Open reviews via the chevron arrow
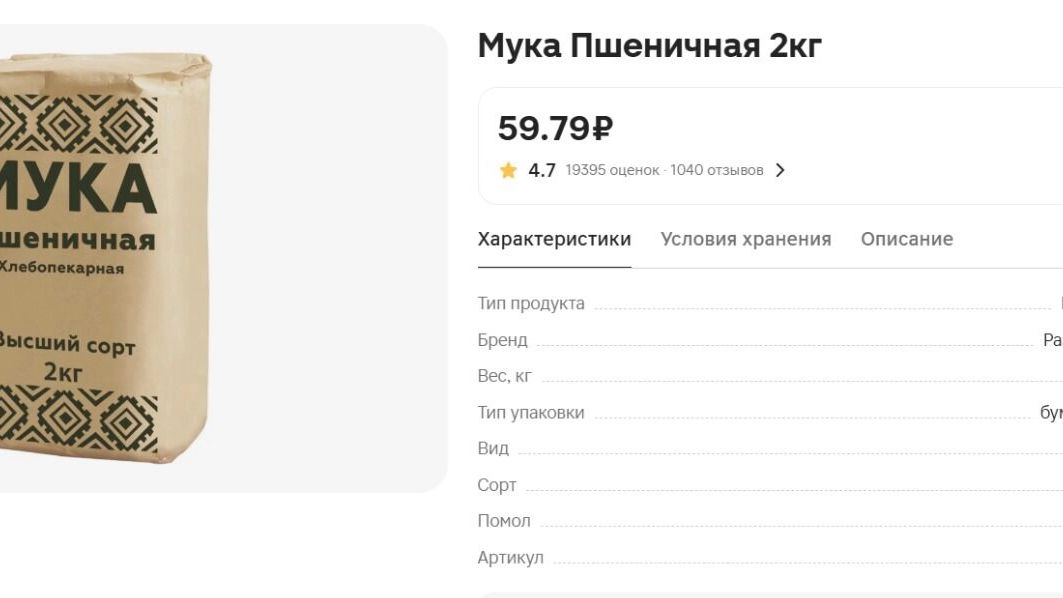Viewport: 1063px width, 598px height. [x=780, y=170]
